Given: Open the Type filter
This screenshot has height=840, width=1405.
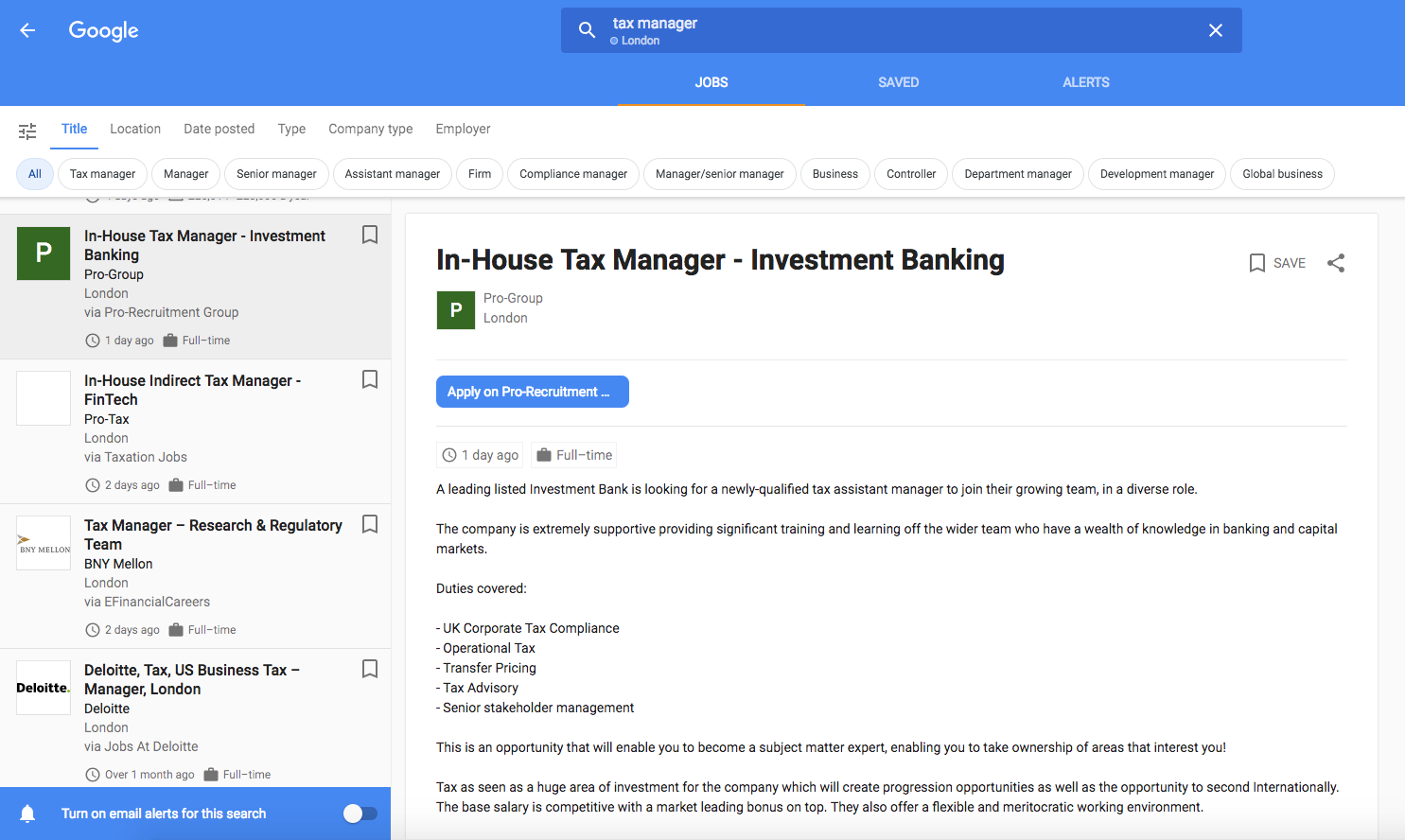Looking at the screenshot, I should [x=291, y=129].
